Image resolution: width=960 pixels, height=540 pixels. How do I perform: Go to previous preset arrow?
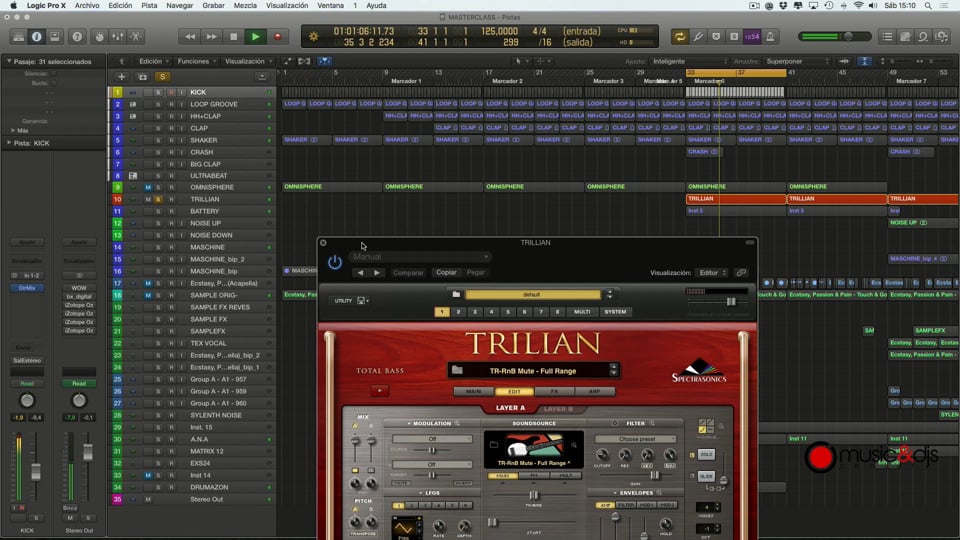pyautogui.click(x=361, y=272)
